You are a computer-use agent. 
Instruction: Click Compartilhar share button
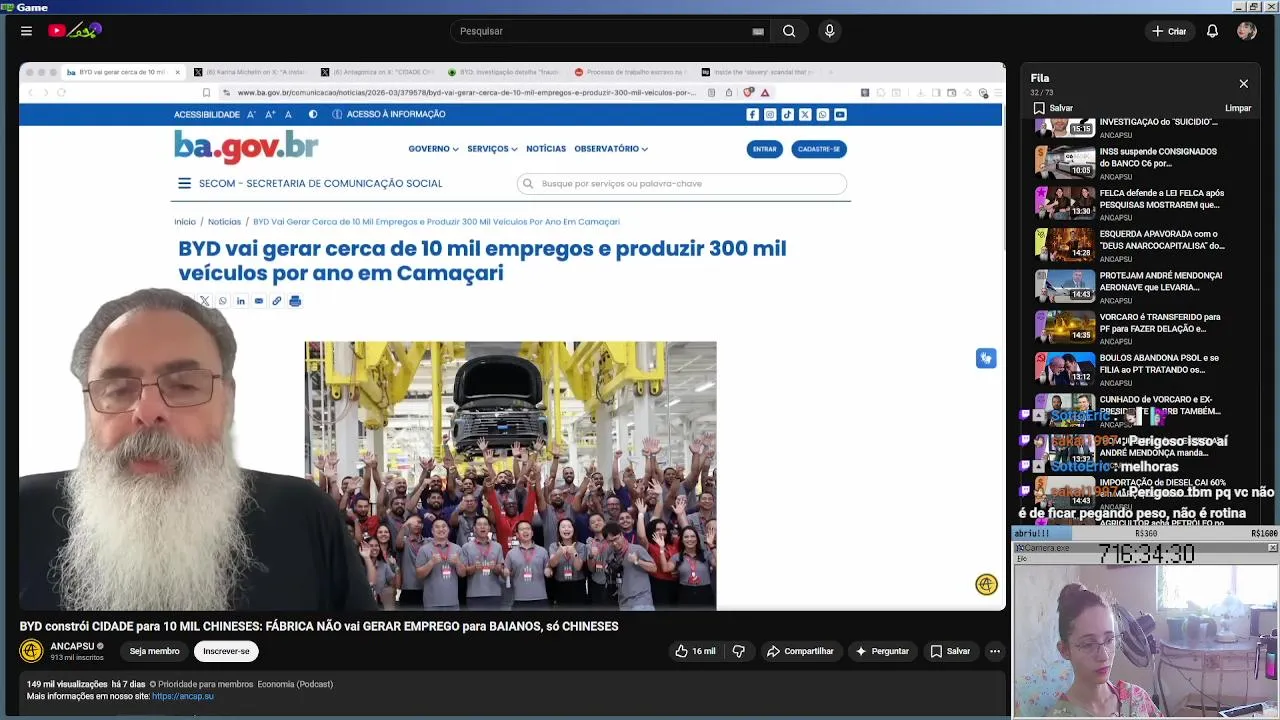coord(800,651)
